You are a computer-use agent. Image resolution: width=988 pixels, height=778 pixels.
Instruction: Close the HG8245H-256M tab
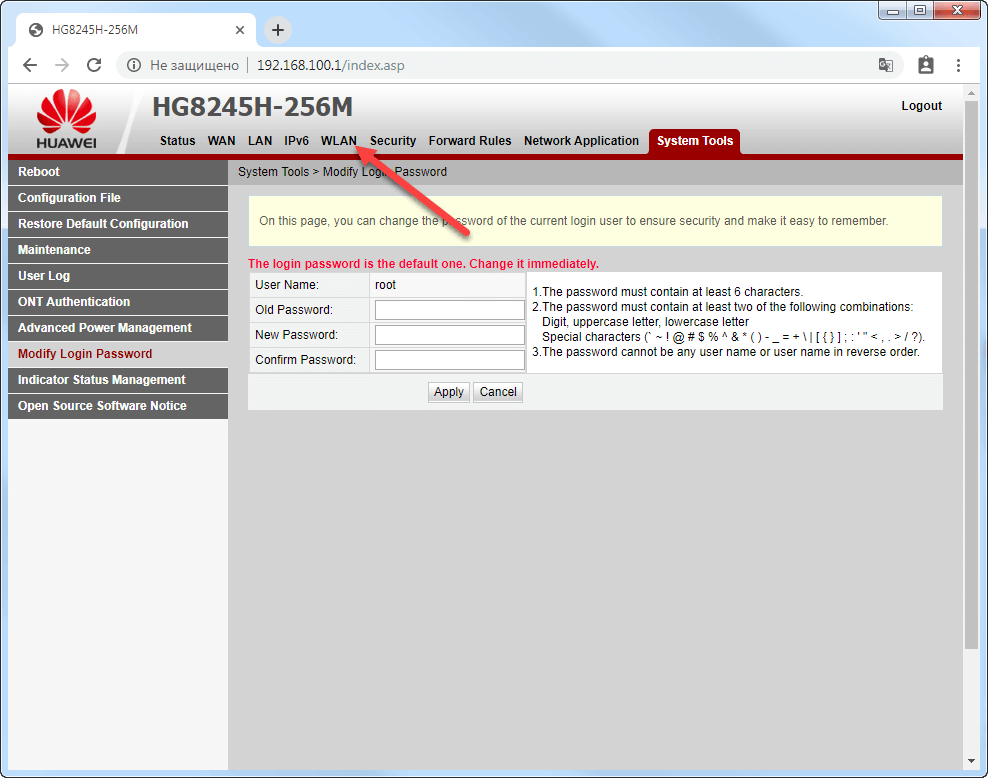(240, 30)
